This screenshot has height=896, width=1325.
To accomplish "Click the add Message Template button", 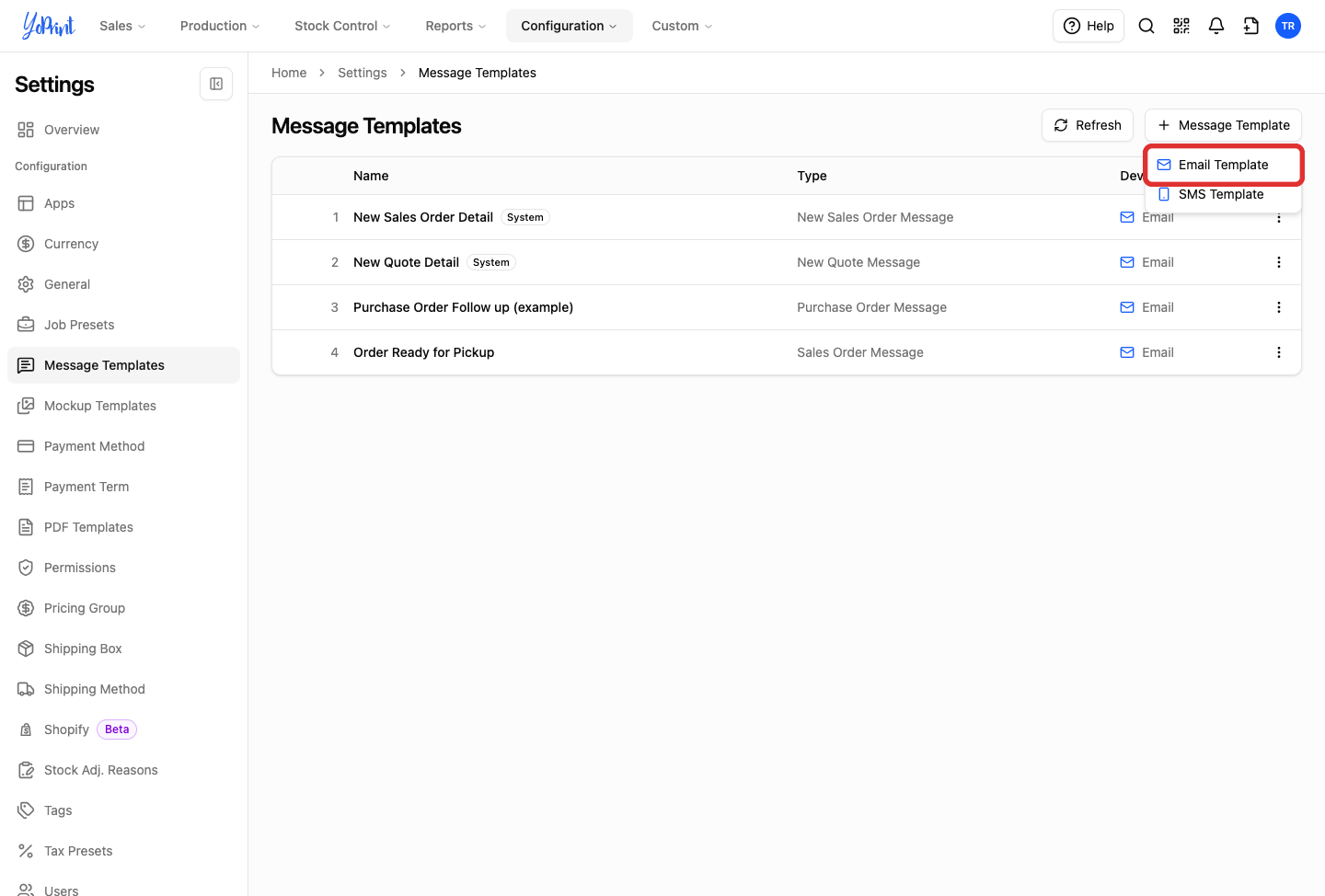I will 1223,125.
